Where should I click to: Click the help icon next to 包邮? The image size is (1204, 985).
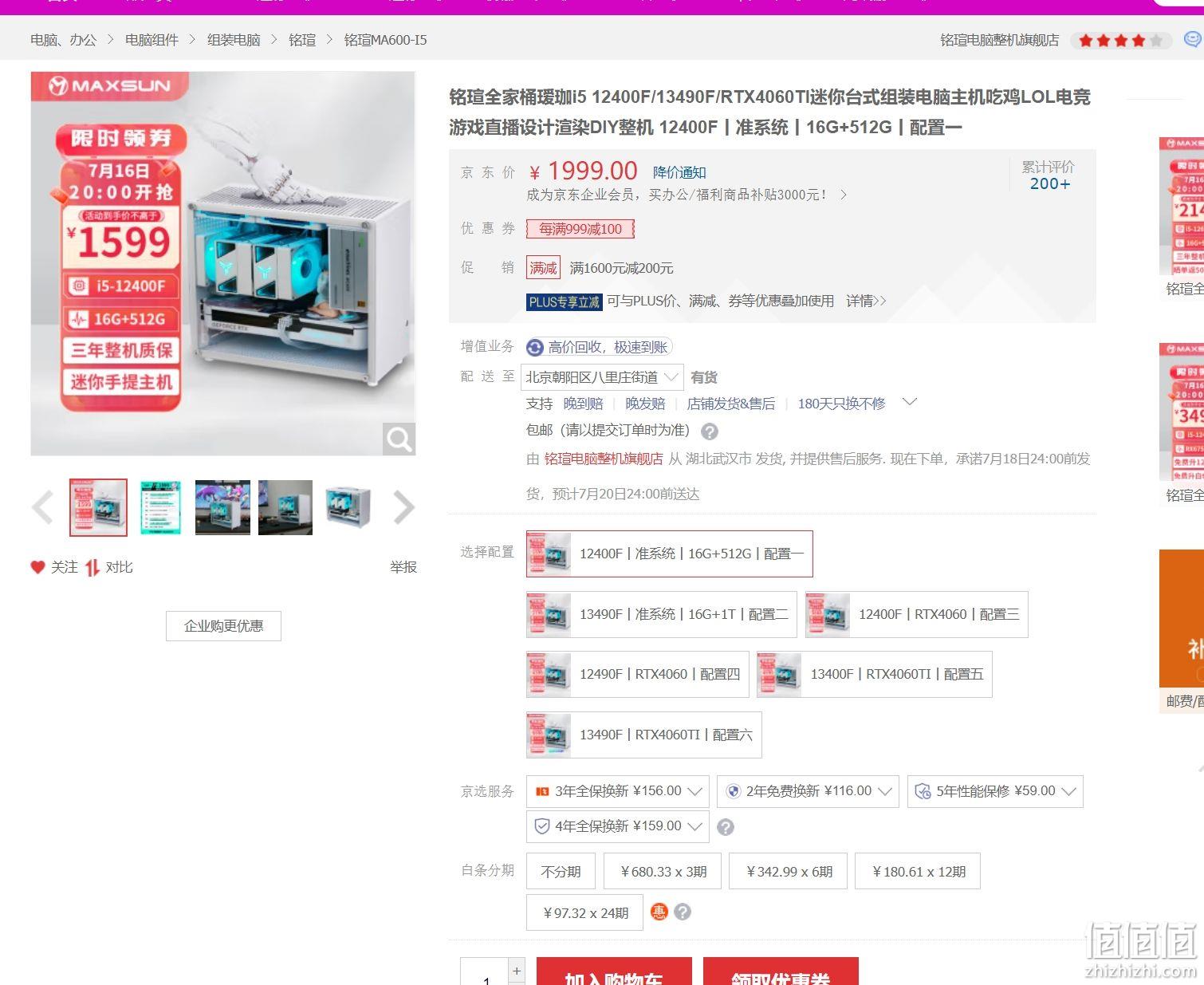[x=710, y=431]
